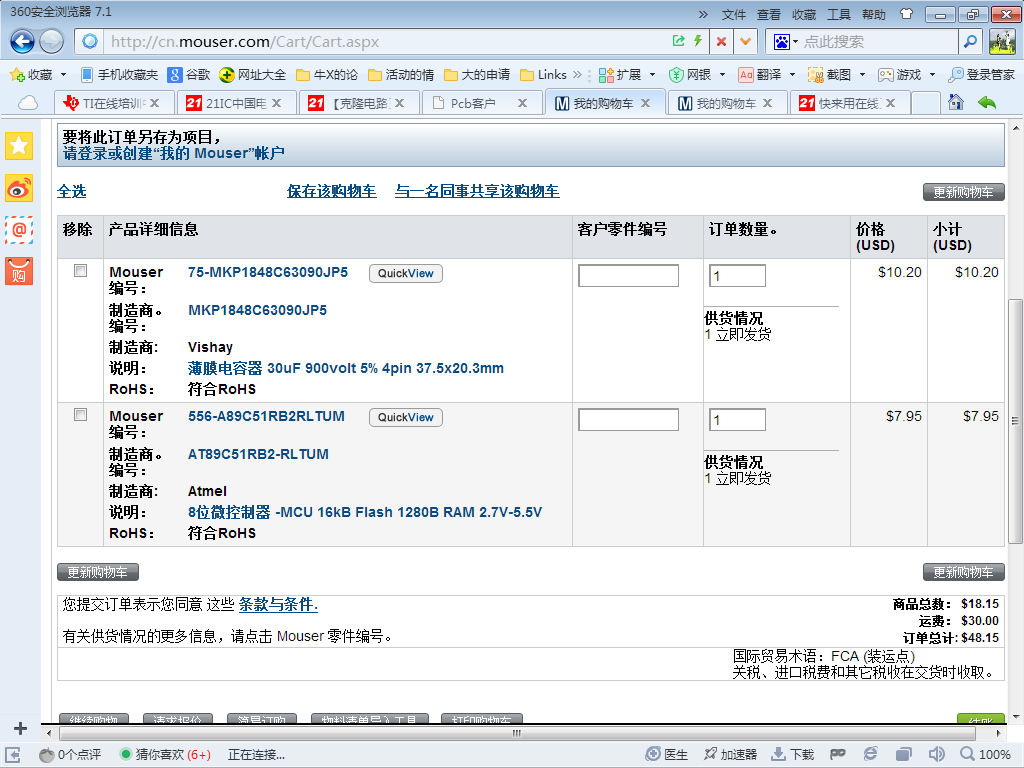Click the stop loading red X icon

pos(721,42)
